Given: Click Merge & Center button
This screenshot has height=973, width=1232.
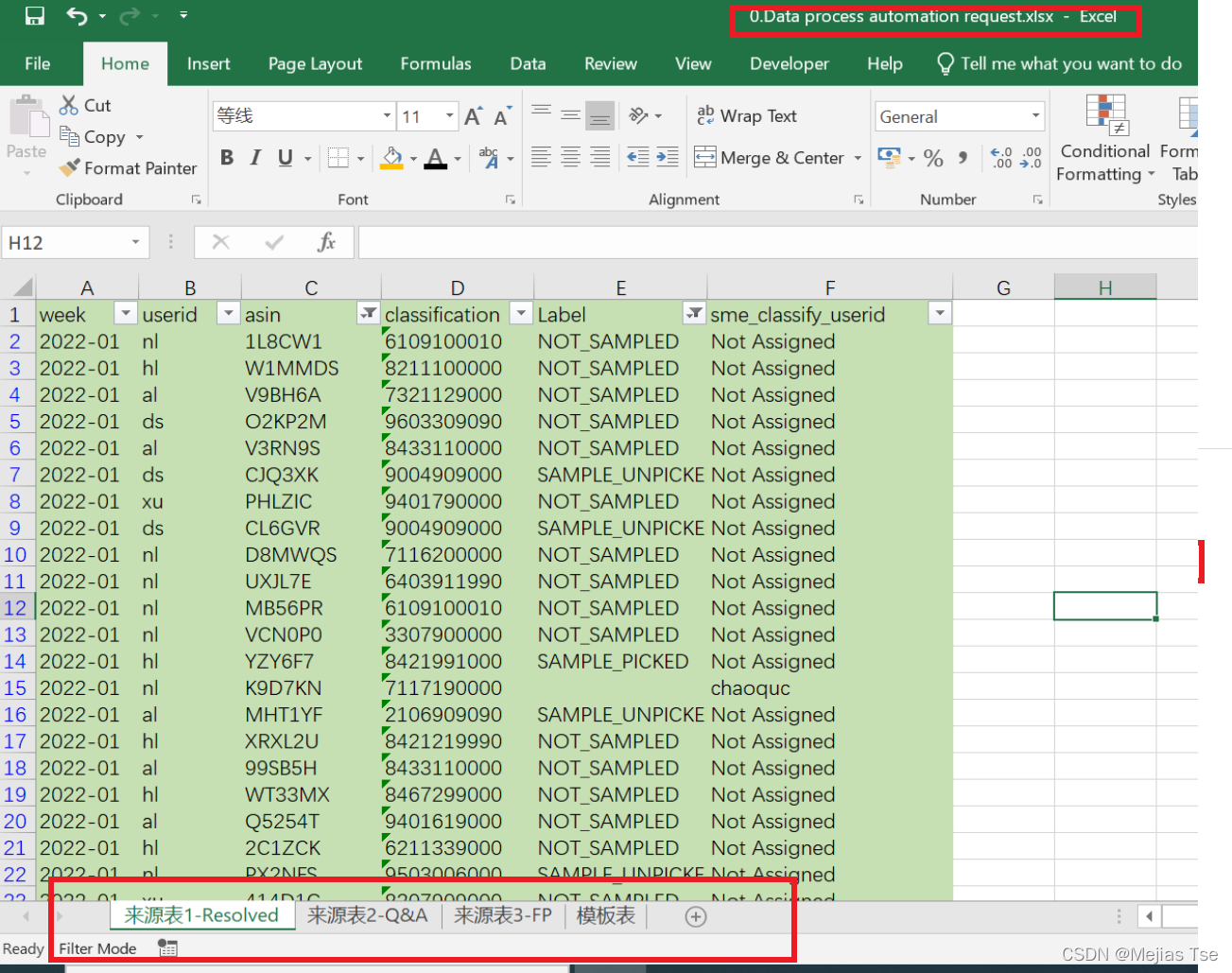Looking at the screenshot, I should click(x=771, y=158).
